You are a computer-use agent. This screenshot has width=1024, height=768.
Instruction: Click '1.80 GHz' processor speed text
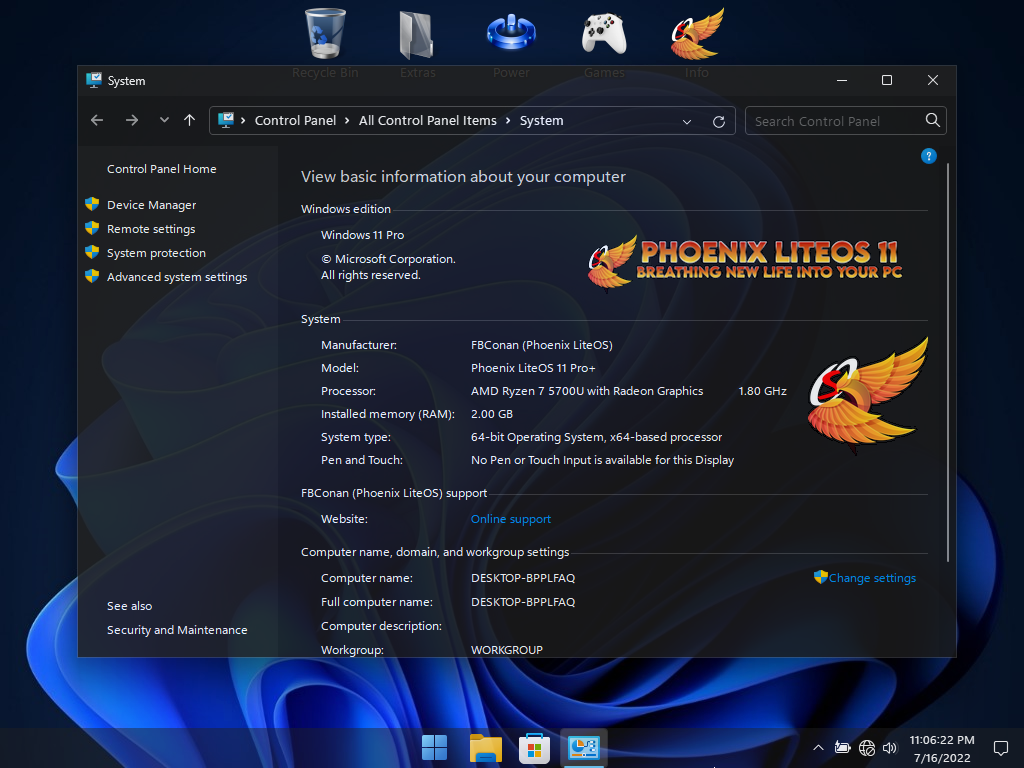click(x=762, y=391)
